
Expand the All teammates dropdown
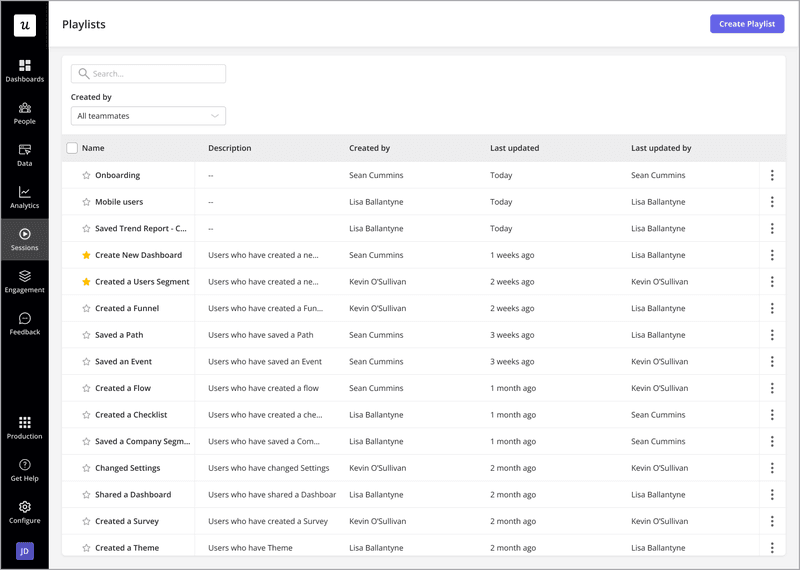pos(148,116)
